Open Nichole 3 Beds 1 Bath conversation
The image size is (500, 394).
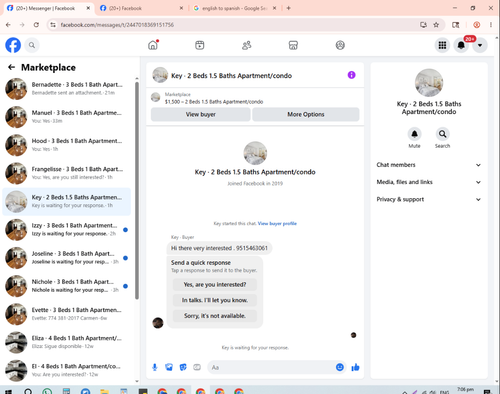point(67,286)
